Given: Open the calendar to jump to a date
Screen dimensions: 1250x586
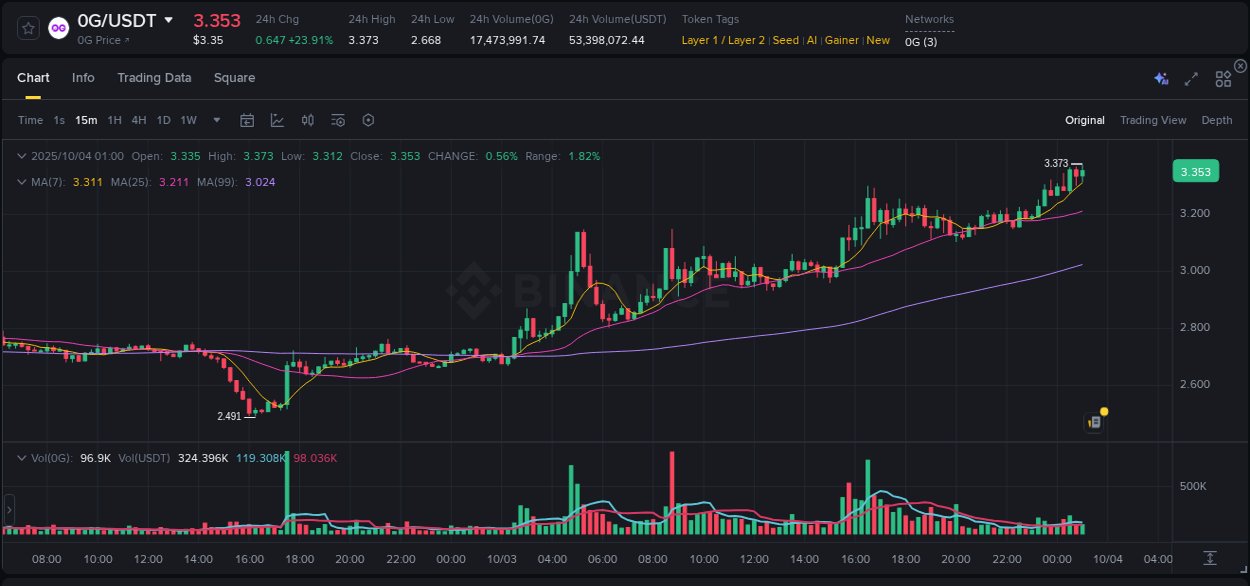Looking at the screenshot, I should coord(247,120).
